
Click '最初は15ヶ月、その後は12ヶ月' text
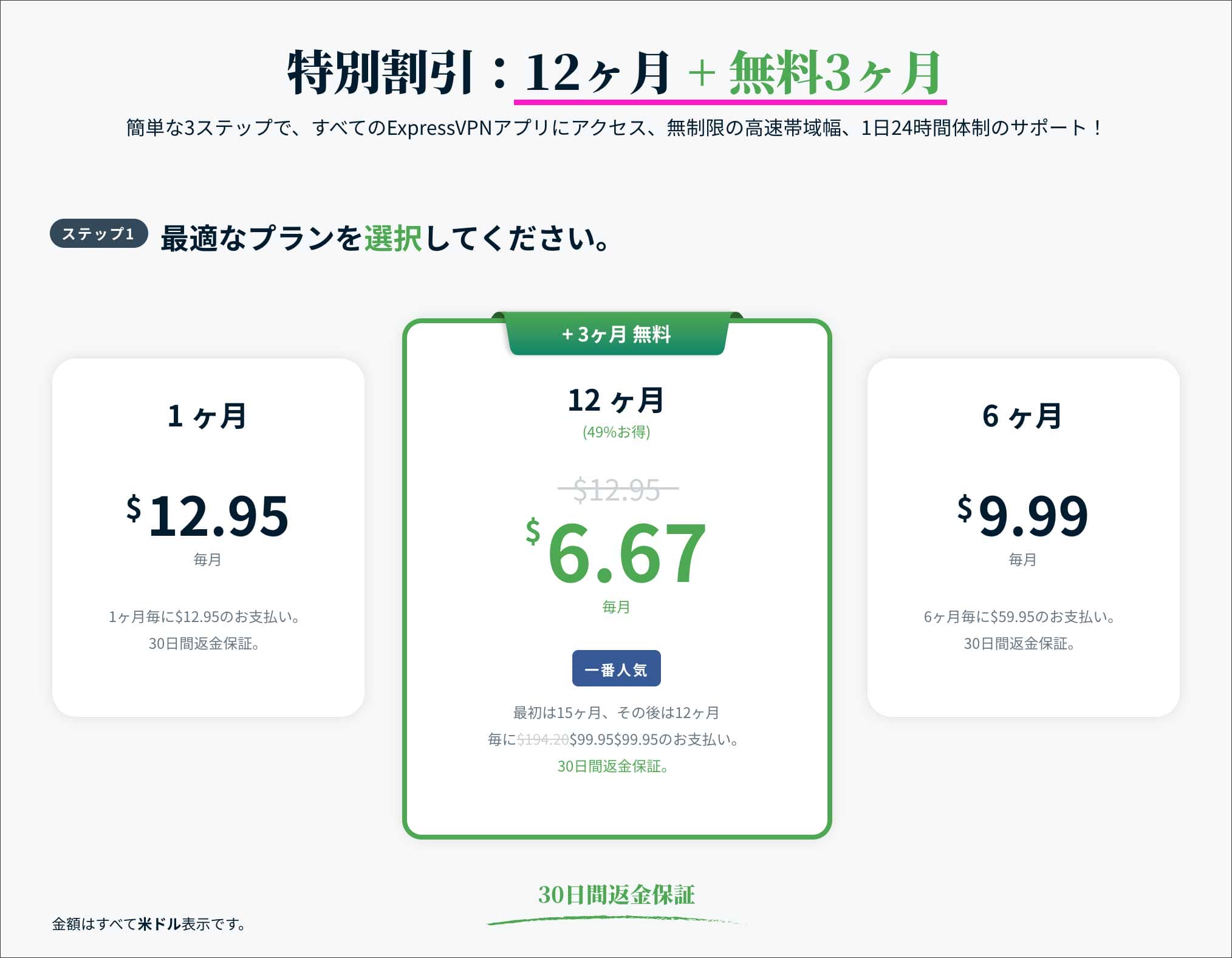click(x=616, y=713)
